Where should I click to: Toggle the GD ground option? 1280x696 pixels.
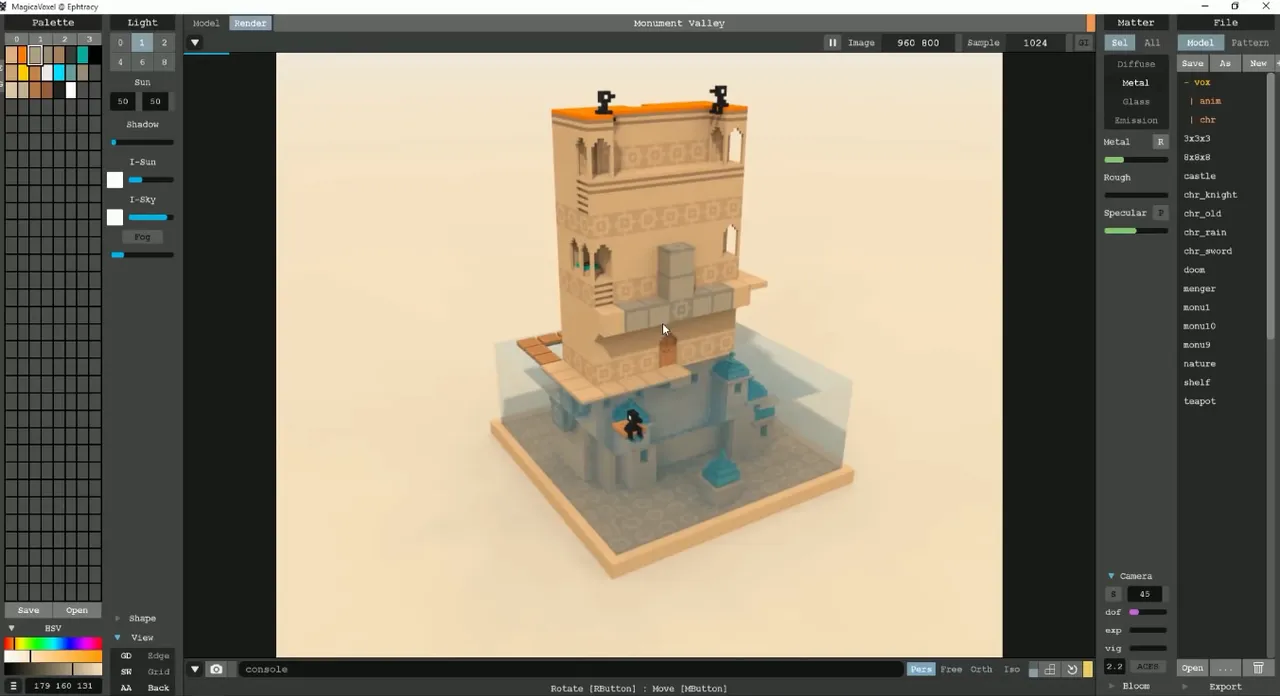tap(126, 656)
